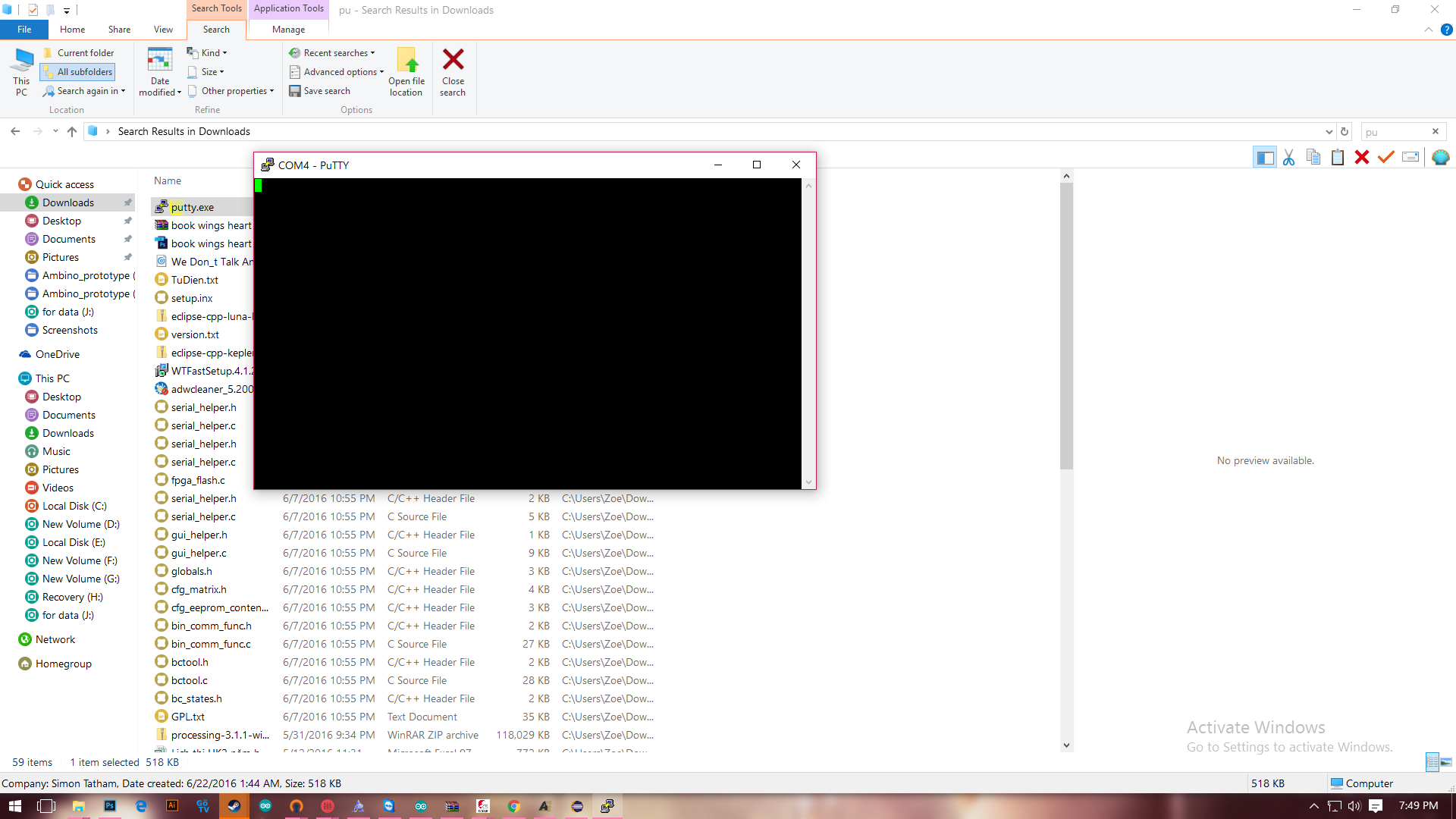Click the Back navigation arrow
Viewport: 1456px width, 819px height.
15,131
